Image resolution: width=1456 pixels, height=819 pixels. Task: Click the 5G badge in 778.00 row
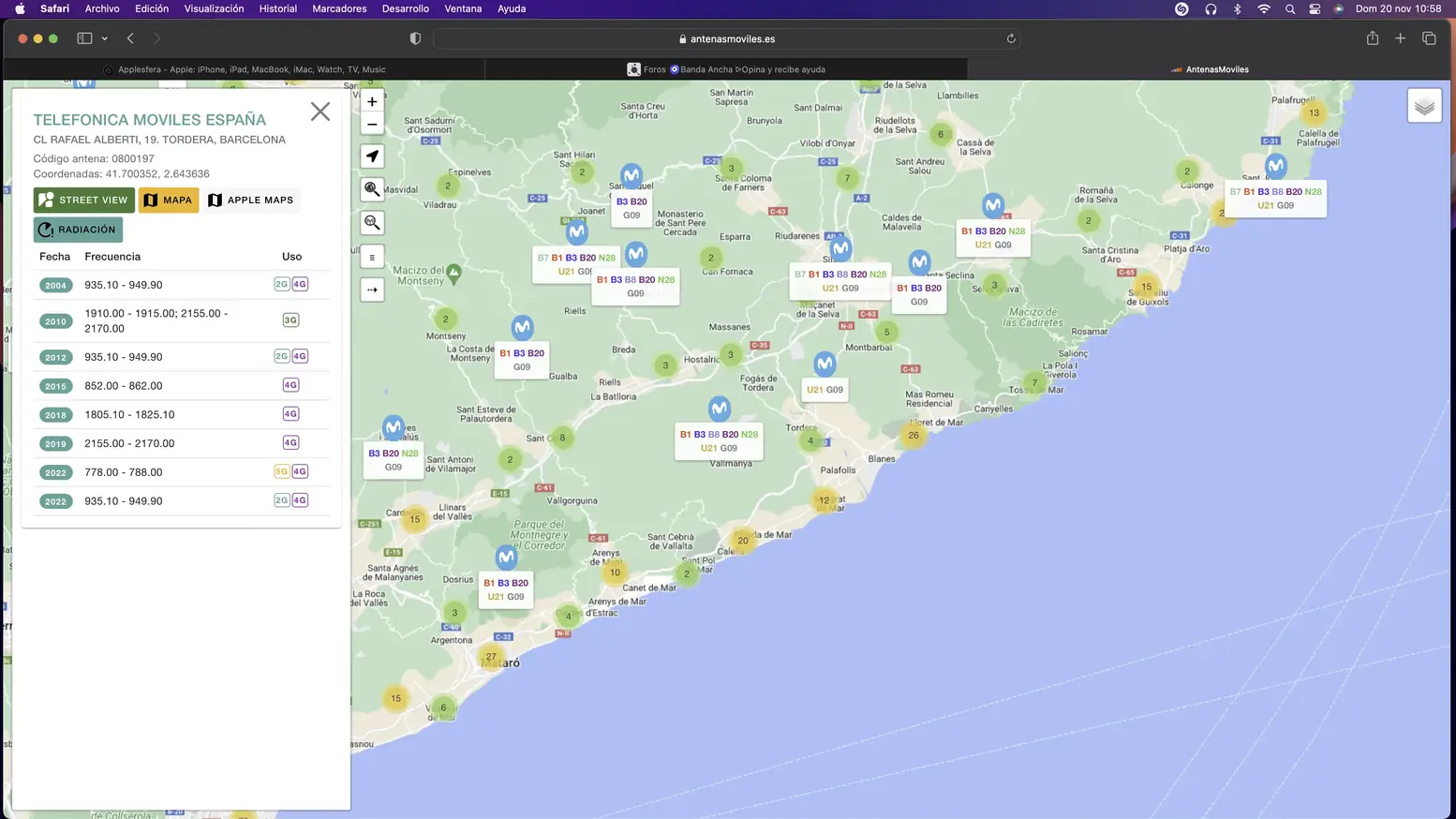coord(281,472)
